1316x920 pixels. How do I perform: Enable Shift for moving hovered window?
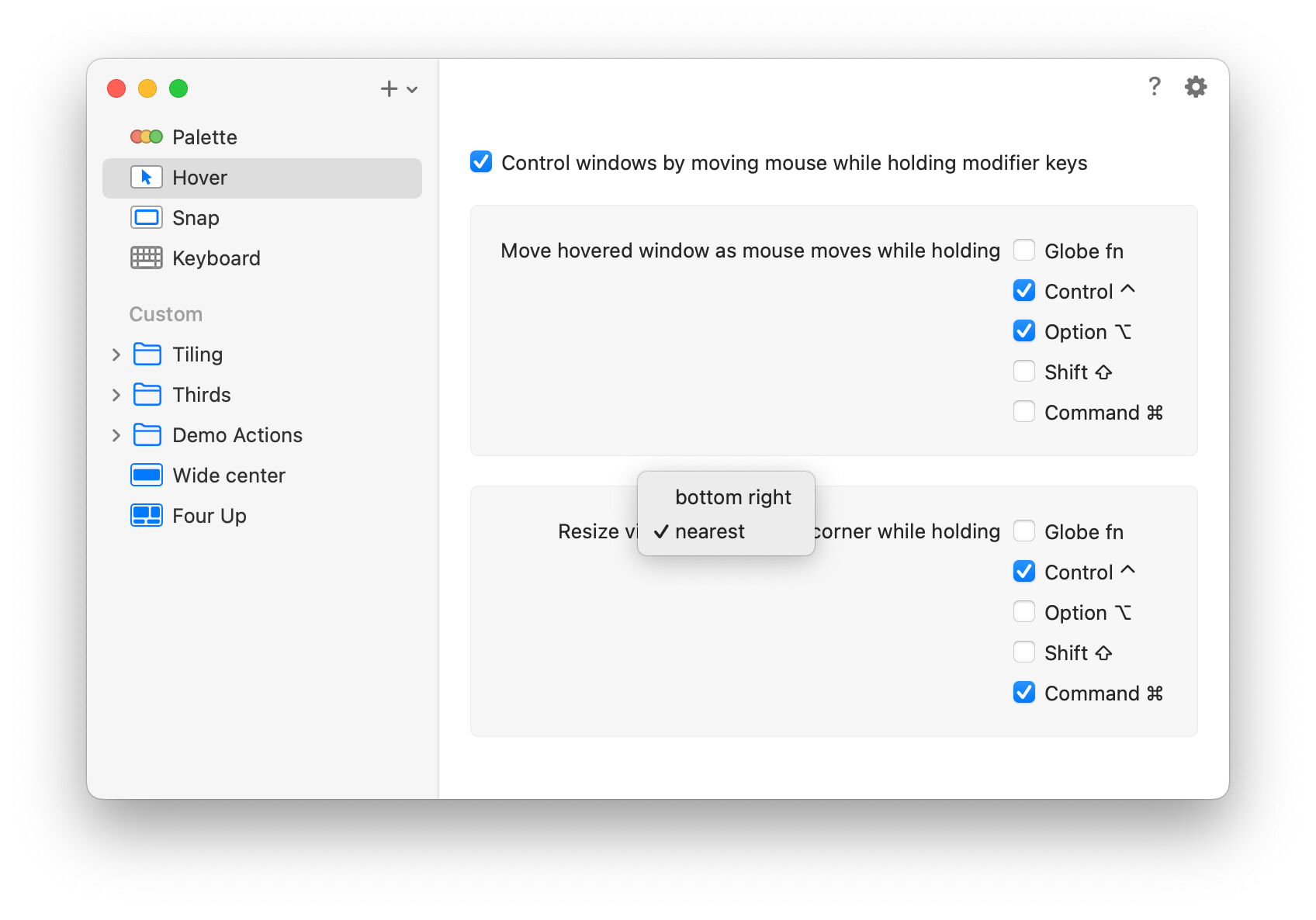(1023, 372)
